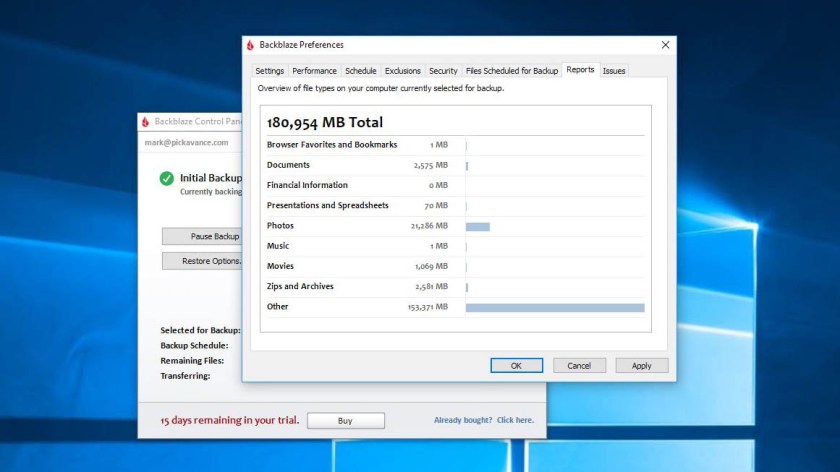Click the Other category size bar

555,308
